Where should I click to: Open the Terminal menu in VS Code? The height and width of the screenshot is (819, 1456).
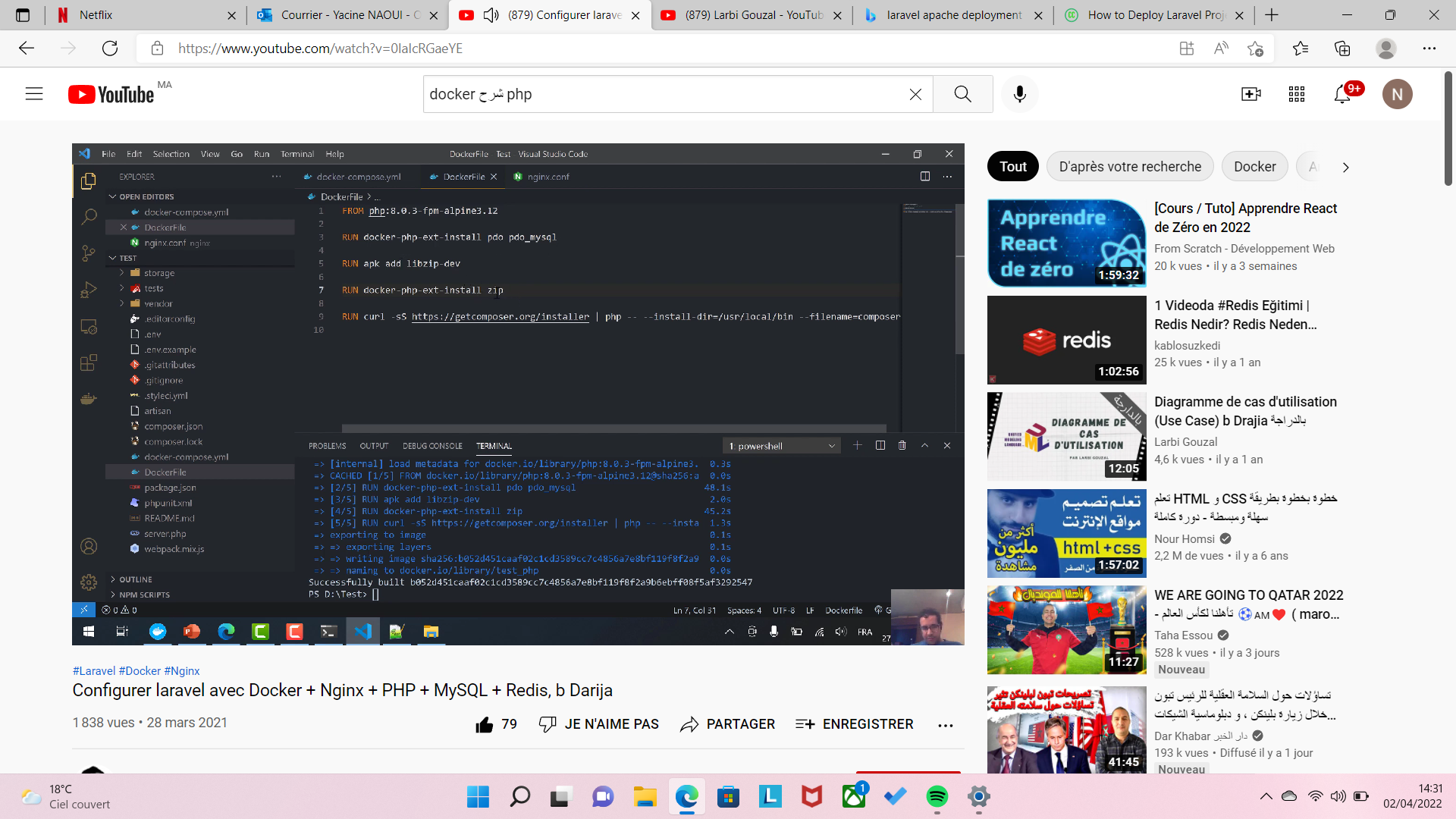pos(297,153)
